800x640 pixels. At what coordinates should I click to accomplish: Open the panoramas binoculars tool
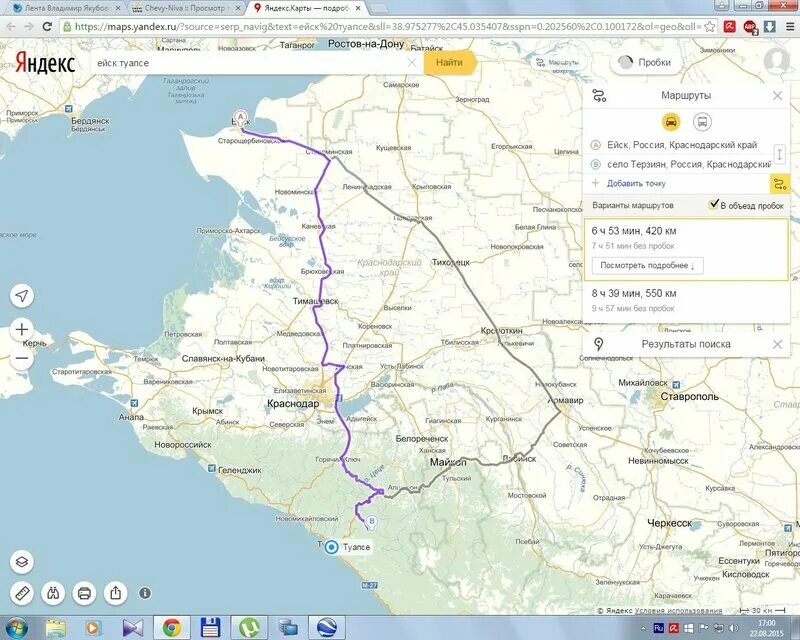click(x=53, y=594)
